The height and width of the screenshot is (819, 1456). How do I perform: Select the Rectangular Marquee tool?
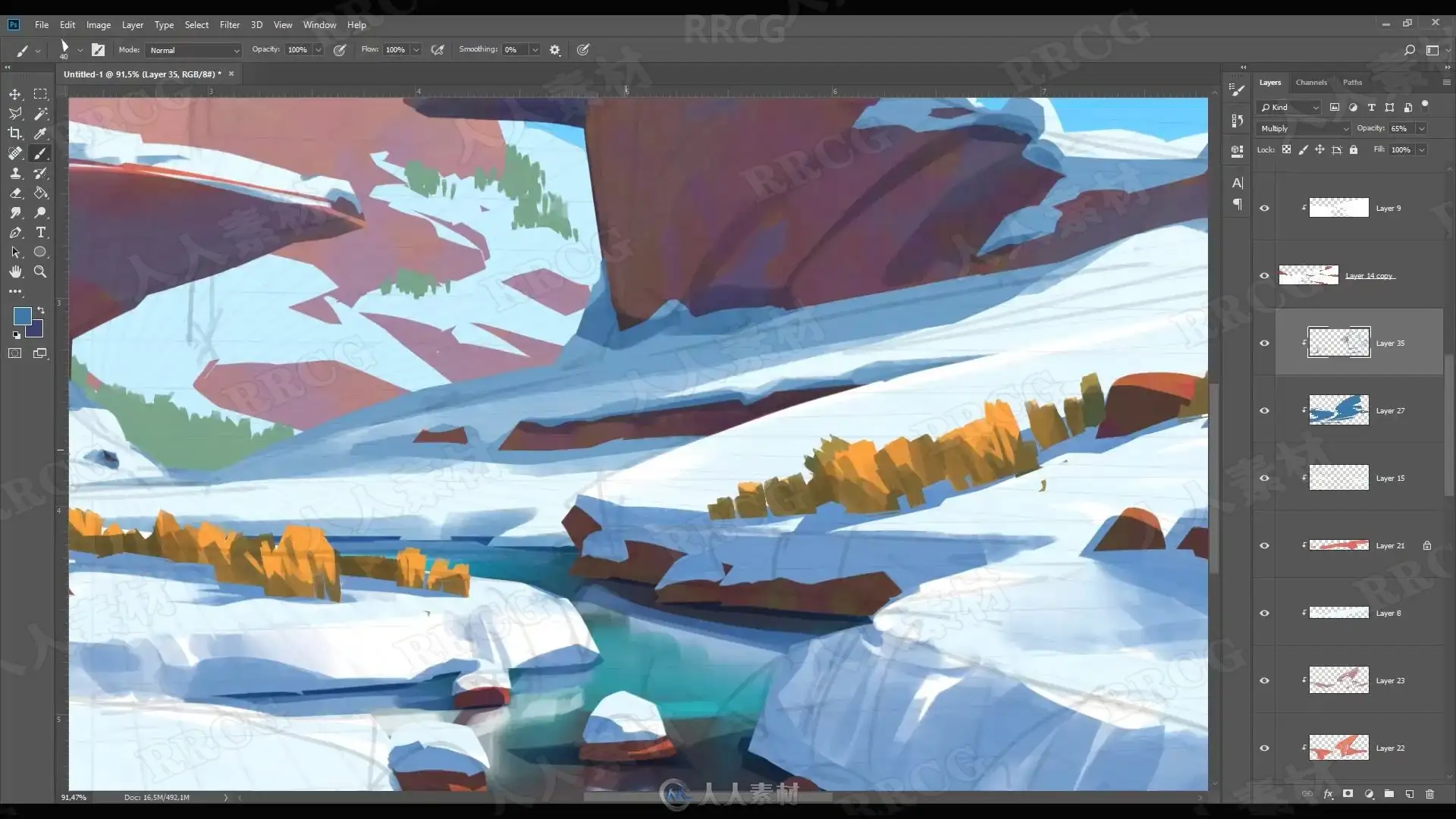point(40,94)
